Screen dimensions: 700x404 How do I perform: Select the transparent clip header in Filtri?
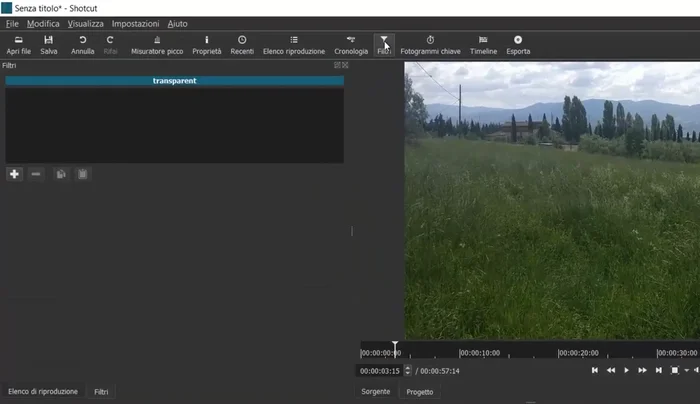[174, 81]
